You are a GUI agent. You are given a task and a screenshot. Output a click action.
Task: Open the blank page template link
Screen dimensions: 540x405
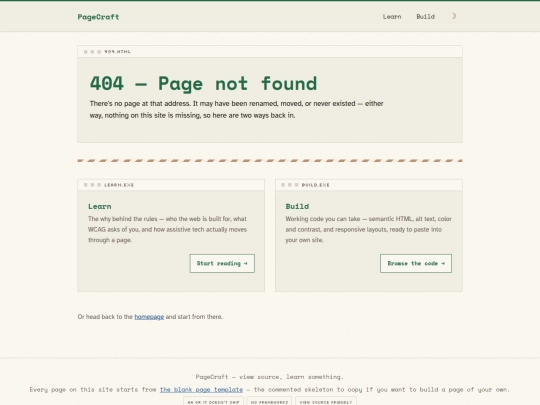pyautogui.click(x=201, y=390)
